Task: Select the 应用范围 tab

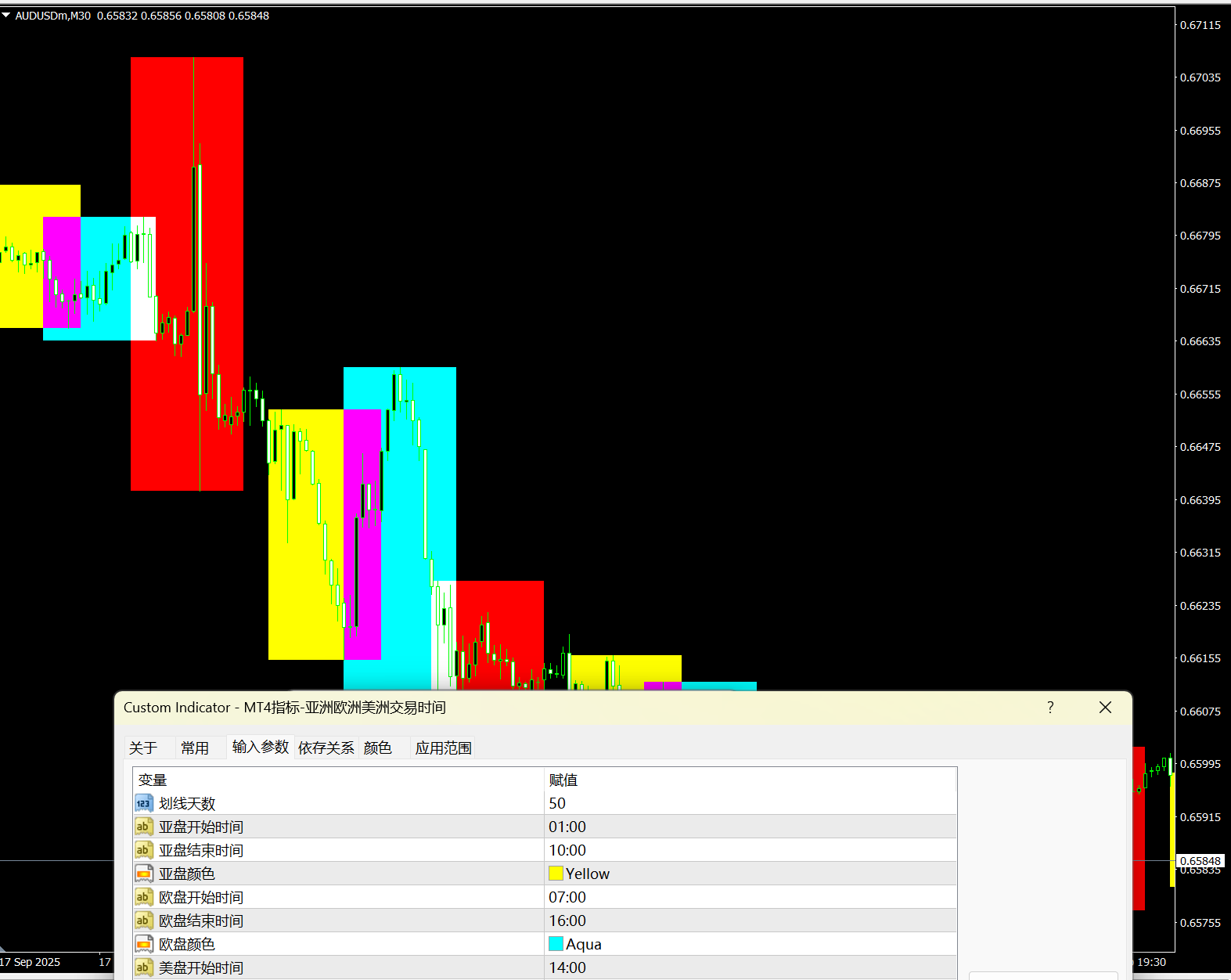Action: [x=444, y=748]
